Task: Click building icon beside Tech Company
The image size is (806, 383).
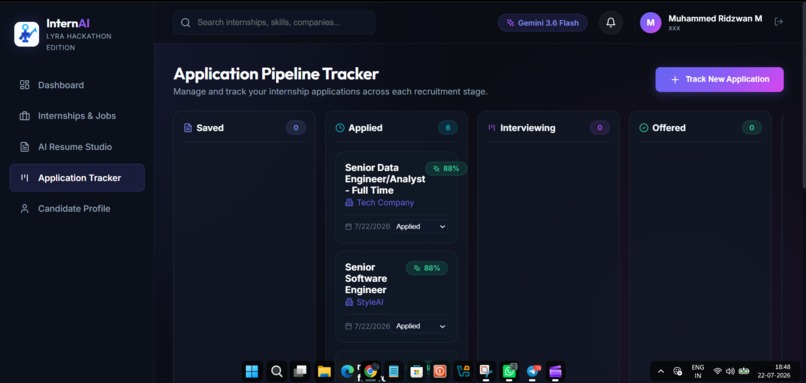Action: [349, 203]
